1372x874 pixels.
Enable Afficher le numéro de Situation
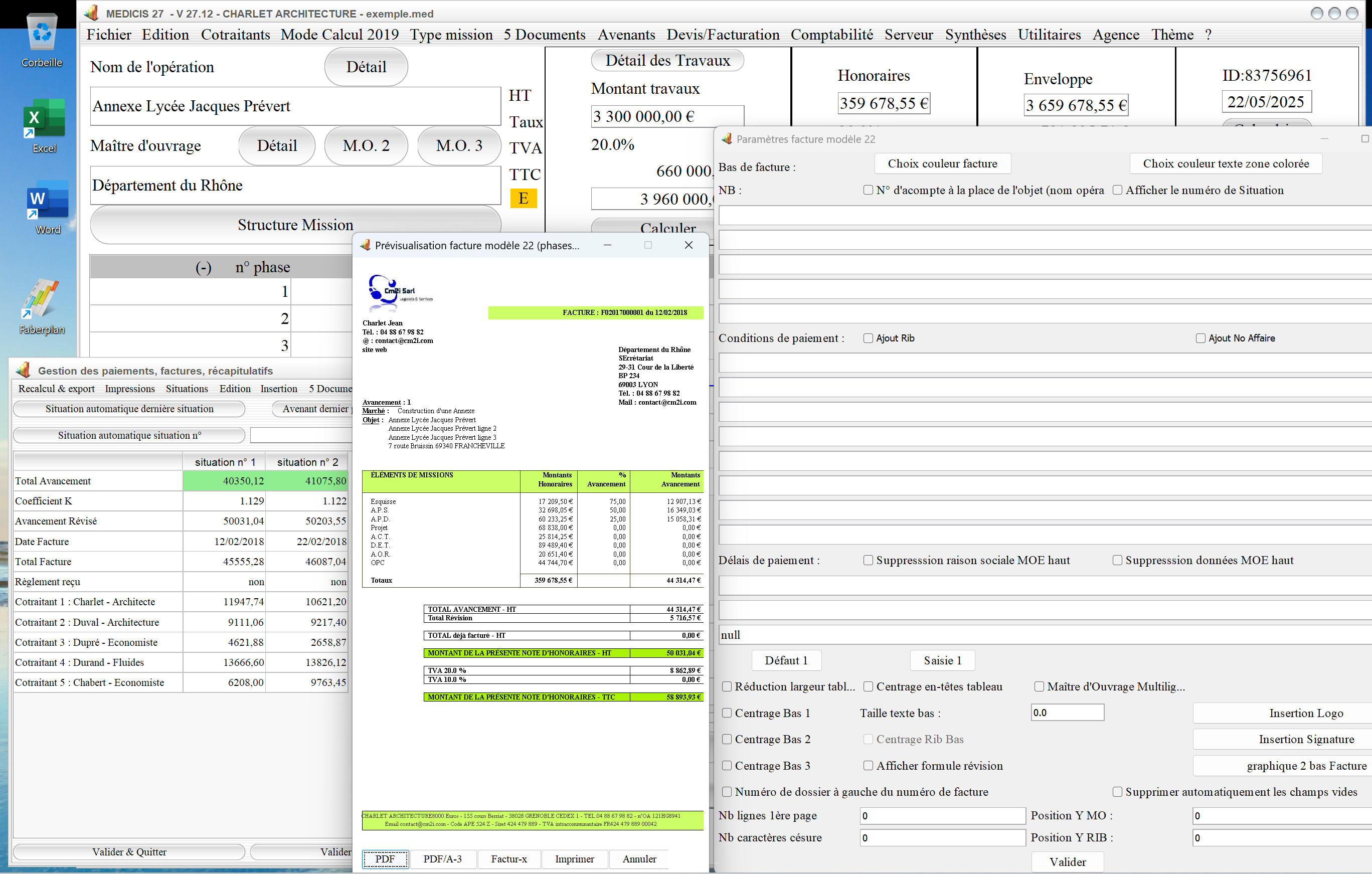1117,191
